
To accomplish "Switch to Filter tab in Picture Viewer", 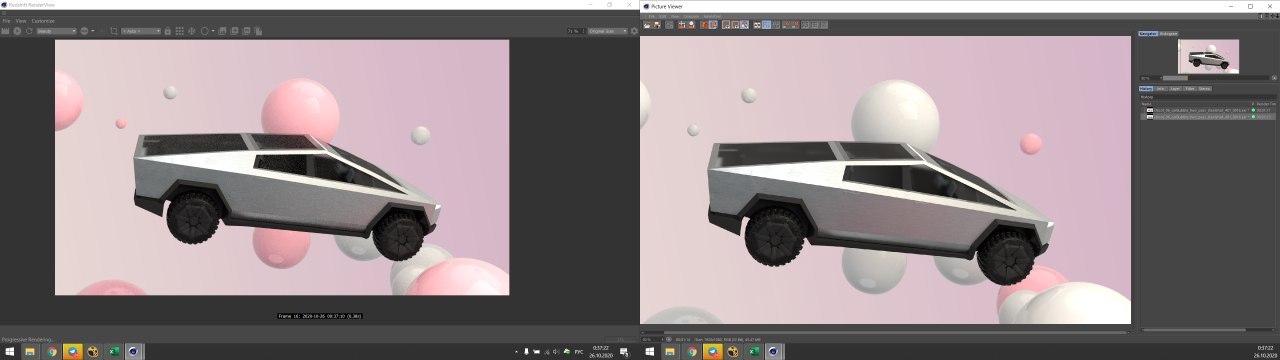I will tap(1189, 89).
